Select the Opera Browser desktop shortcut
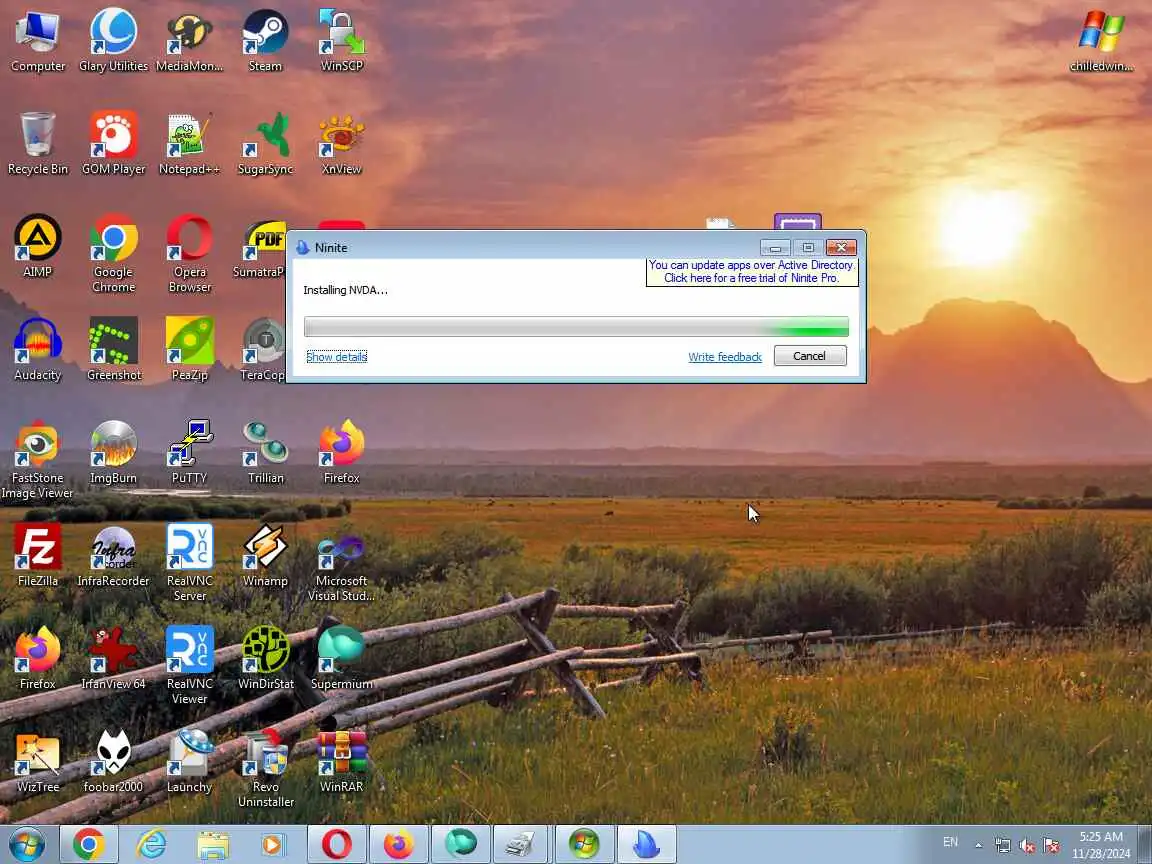Screen dimensions: 1152x864 tap(190, 253)
